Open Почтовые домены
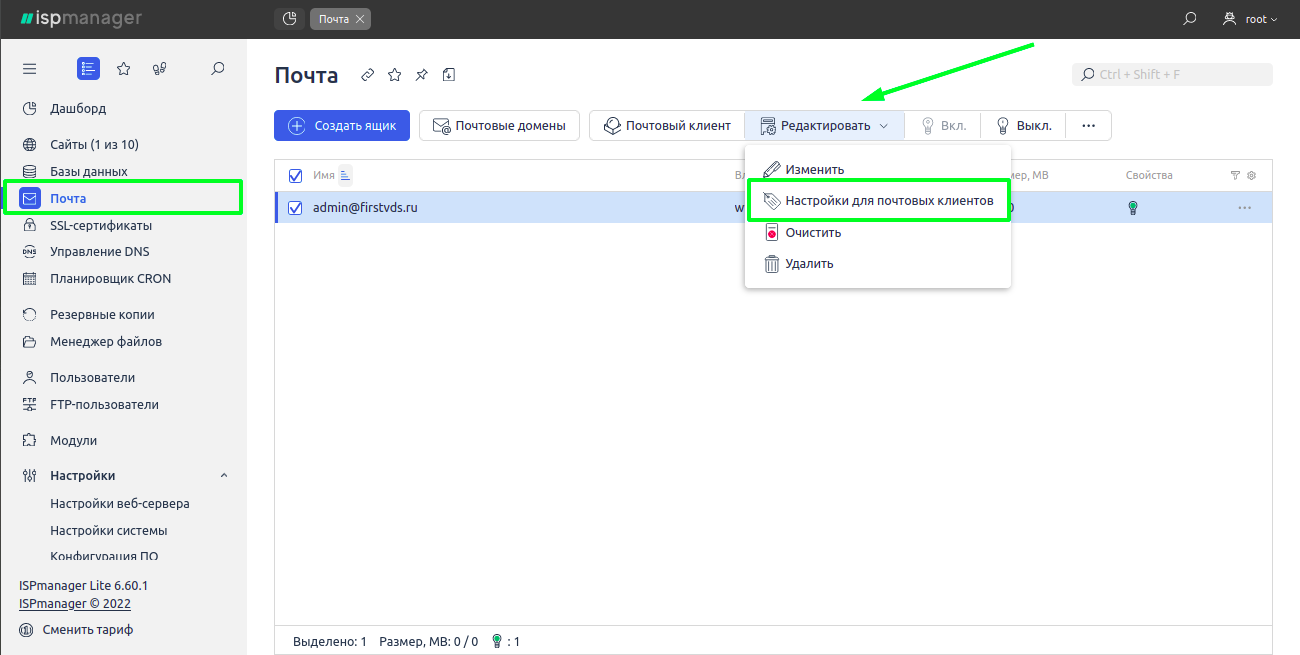Image resolution: width=1300 pixels, height=655 pixels. (499, 126)
